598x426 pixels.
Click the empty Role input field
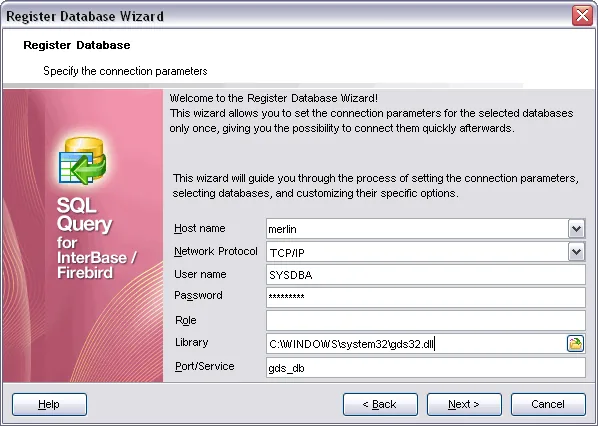tap(426, 320)
